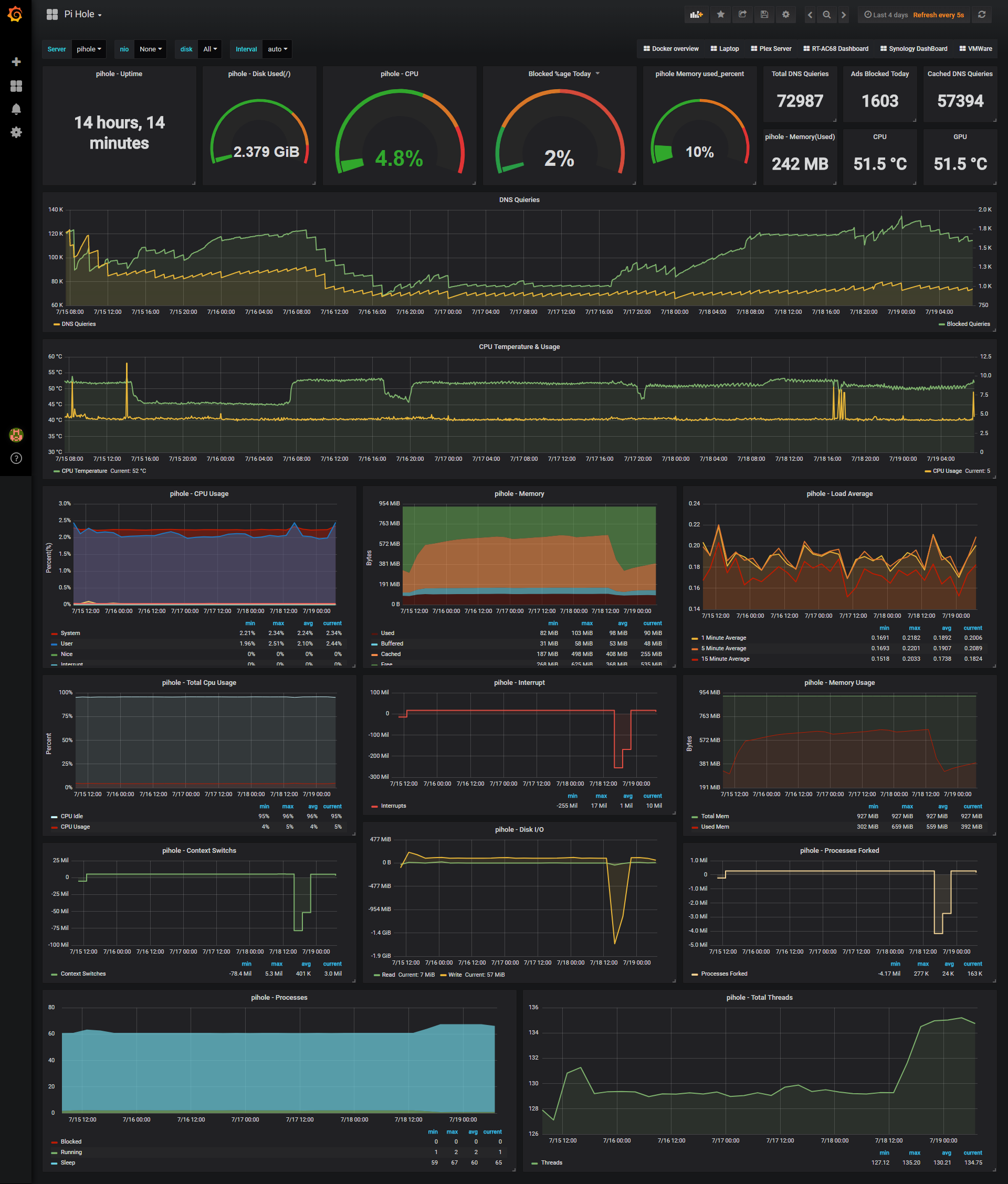Sort Memory legend by max column
The height and width of the screenshot is (1184, 1008).
click(x=587, y=623)
